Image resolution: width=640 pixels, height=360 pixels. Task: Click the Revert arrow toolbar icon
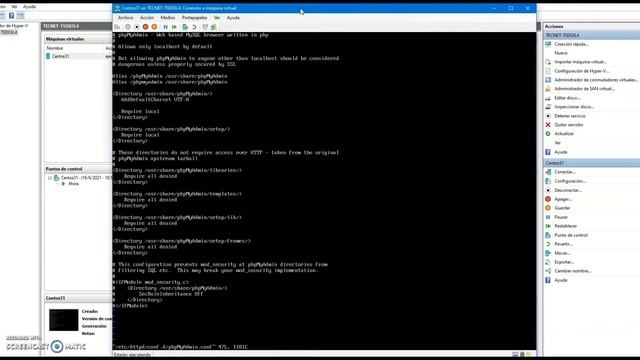click(194, 27)
